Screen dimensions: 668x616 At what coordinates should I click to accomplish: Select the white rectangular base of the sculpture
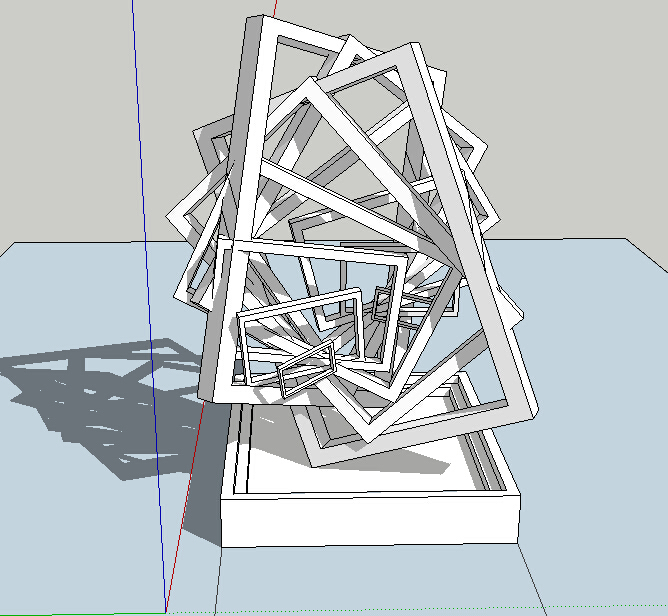[370, 521]
